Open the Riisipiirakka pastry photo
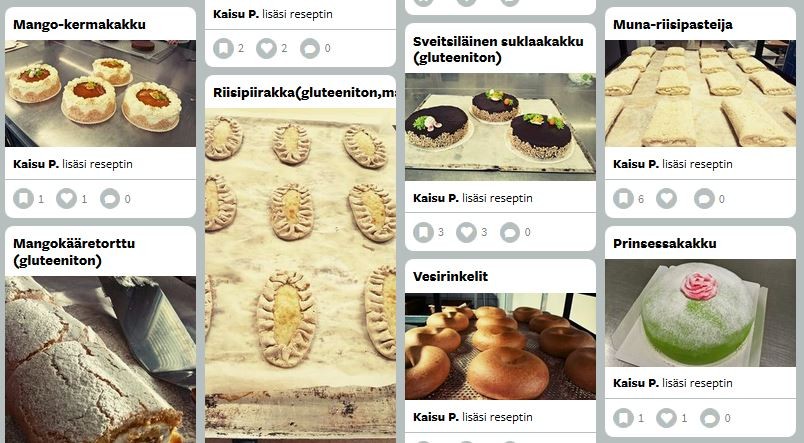The width and height of the screenshot is (804, 443). click(x=300, y=274)
